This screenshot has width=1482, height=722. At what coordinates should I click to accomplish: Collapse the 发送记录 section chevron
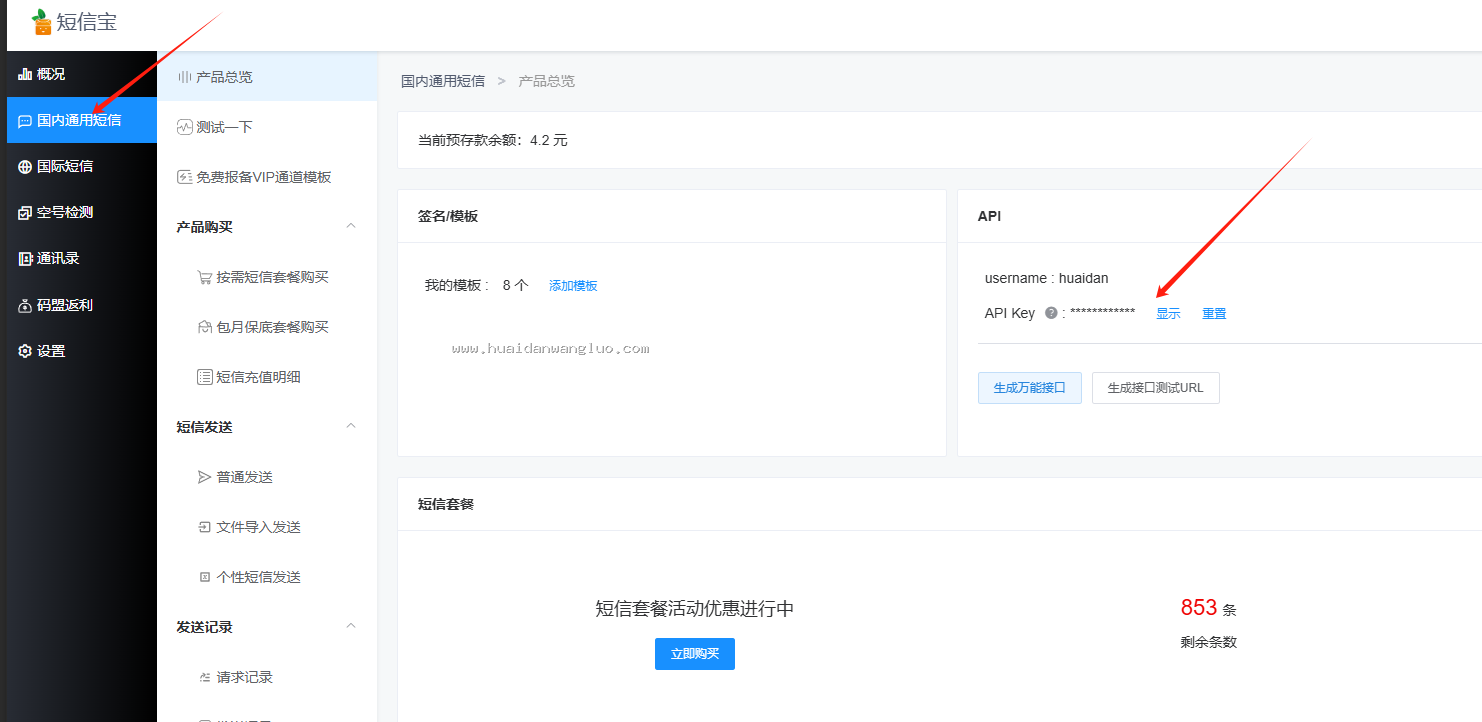pyautogui.click(x=351, y=626)
